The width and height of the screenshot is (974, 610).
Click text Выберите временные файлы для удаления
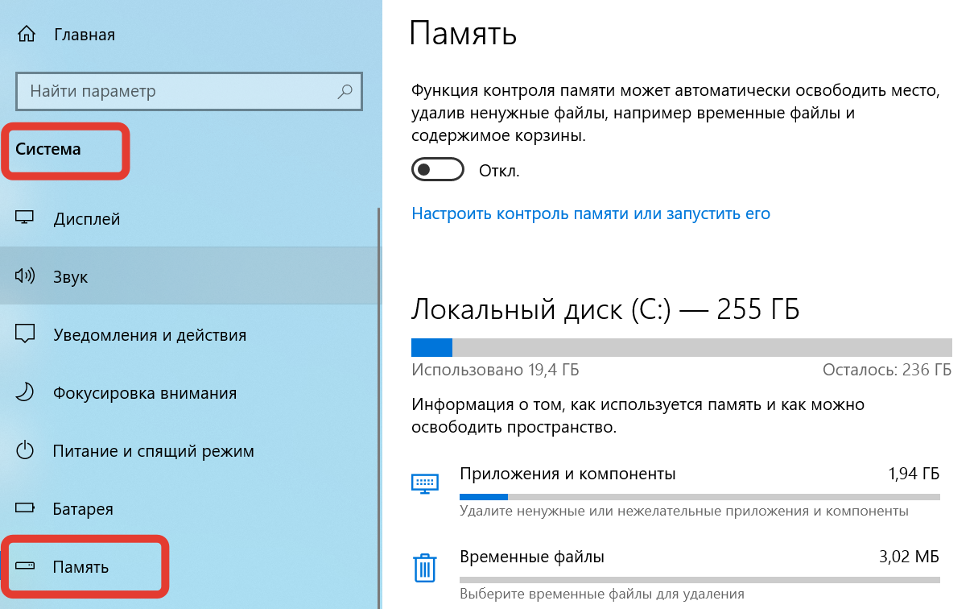pyautogui.click(x=602, y=594)
